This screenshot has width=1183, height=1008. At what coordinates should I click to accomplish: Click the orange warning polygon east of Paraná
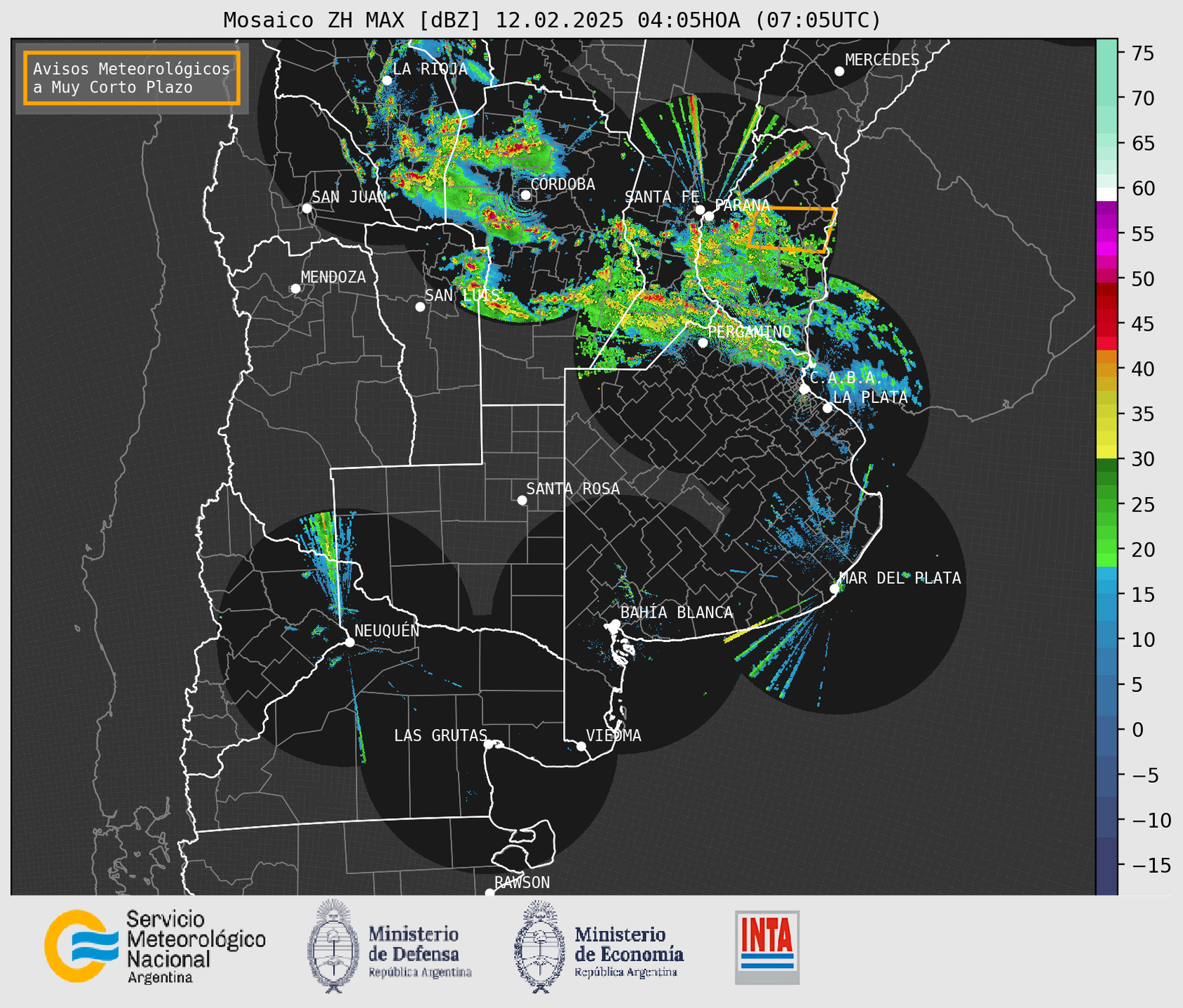point(792,229)
